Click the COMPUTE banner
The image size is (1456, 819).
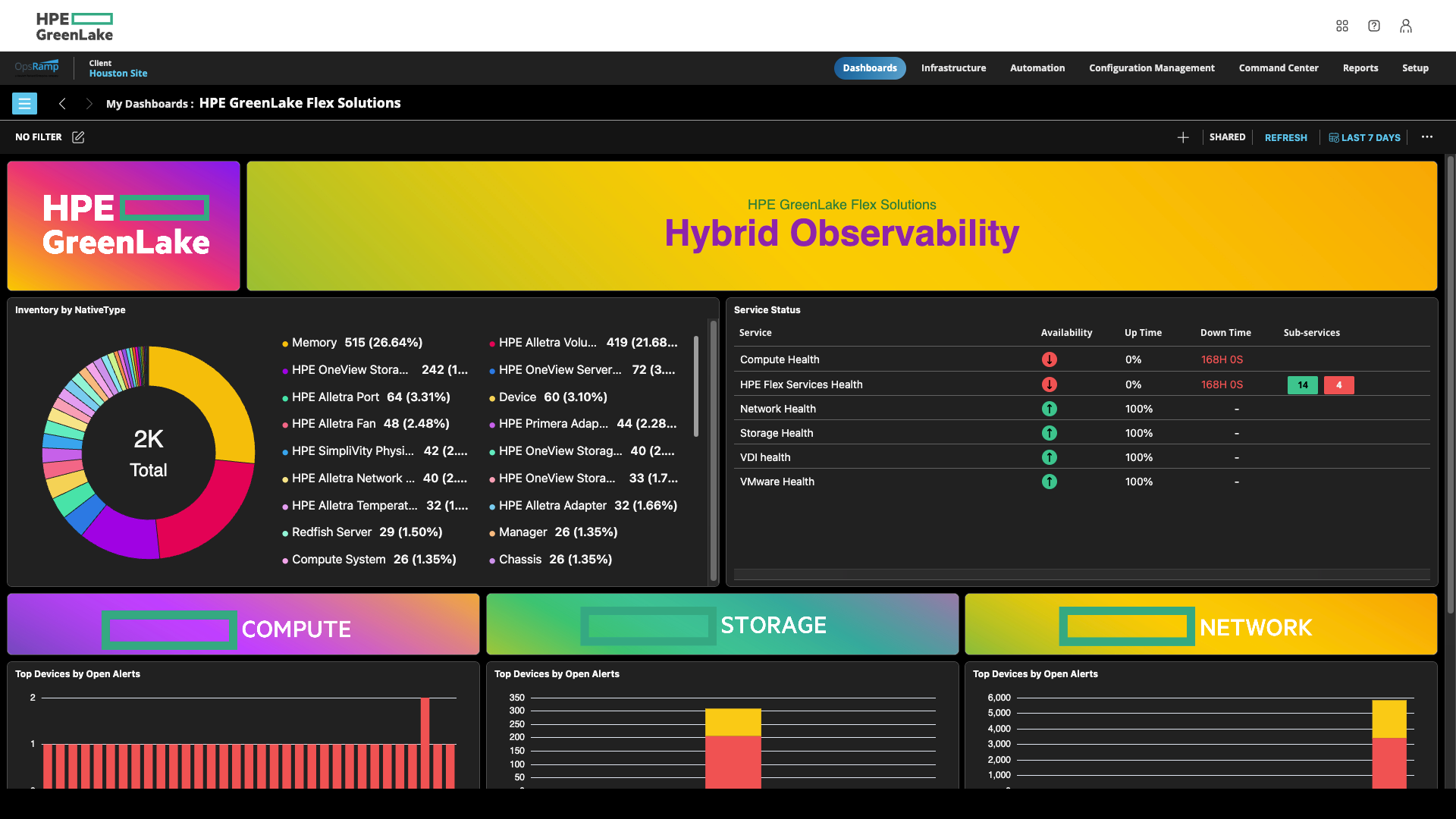[243, 624]
